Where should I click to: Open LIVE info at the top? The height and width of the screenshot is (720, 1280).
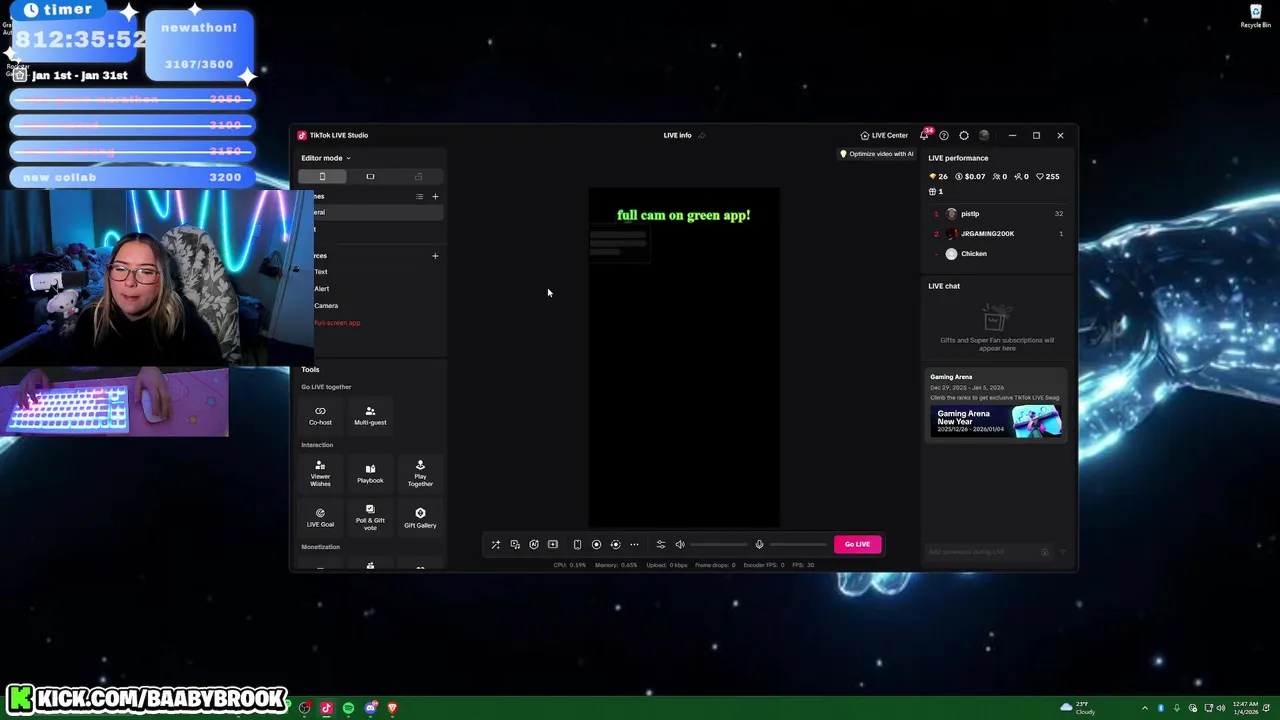(677, 136)
